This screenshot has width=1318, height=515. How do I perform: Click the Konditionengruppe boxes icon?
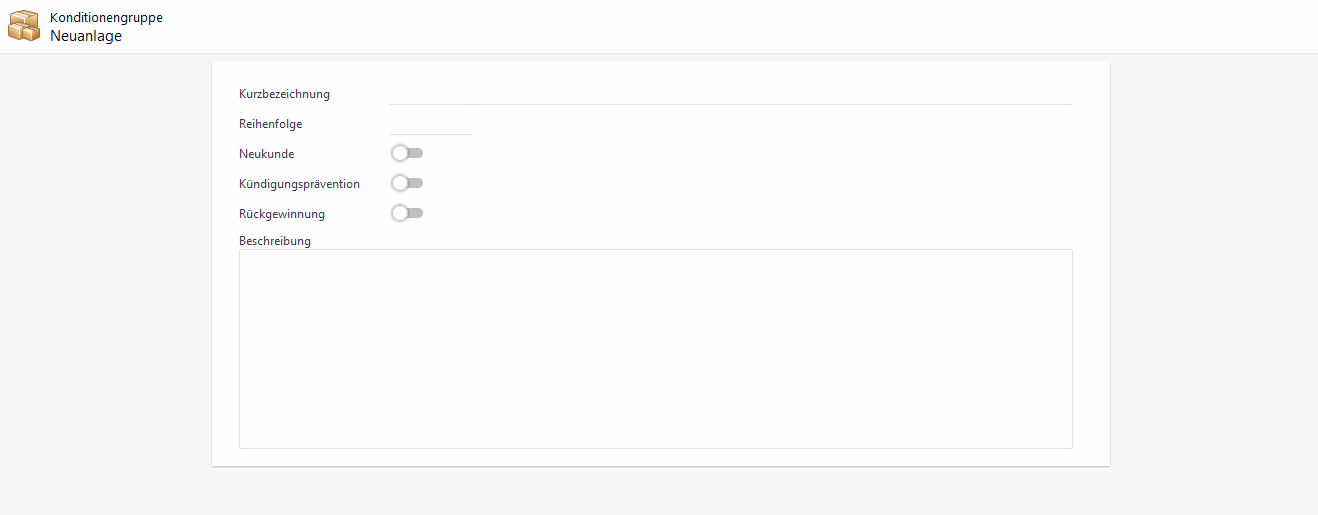(24, 26)
